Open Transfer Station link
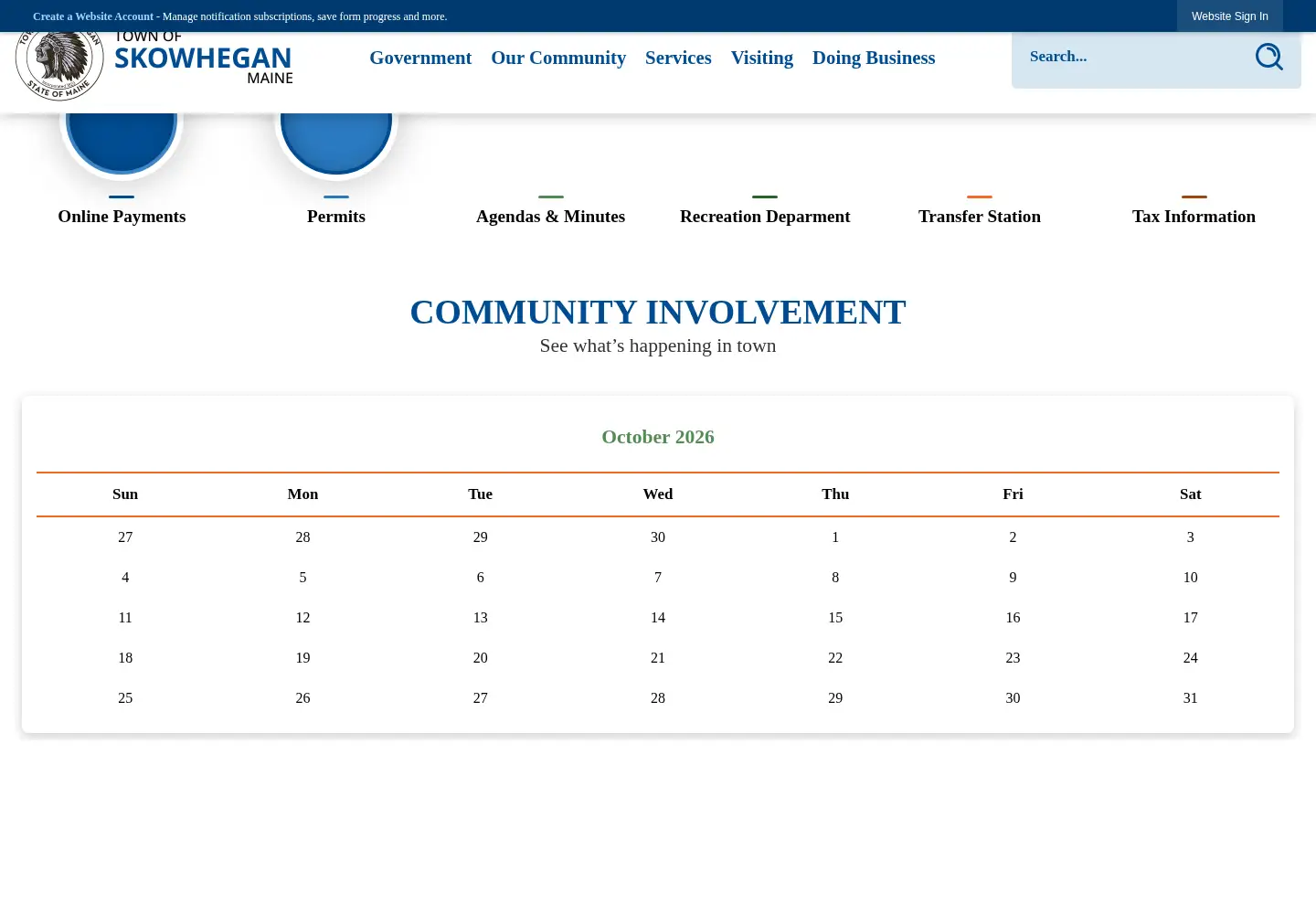Screen dimensions: 1316x914 coord(980,217)
